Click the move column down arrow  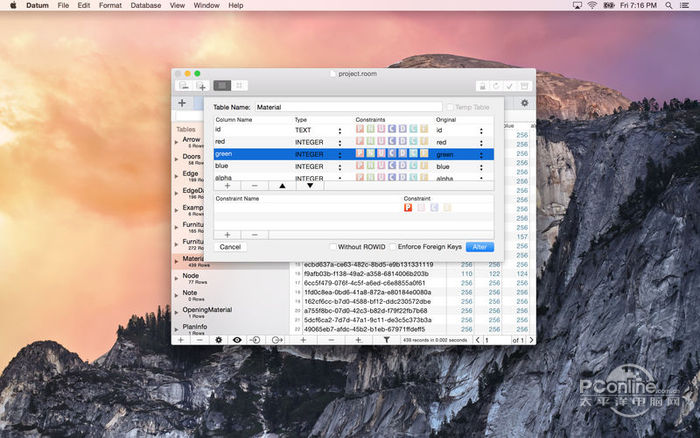310,185
